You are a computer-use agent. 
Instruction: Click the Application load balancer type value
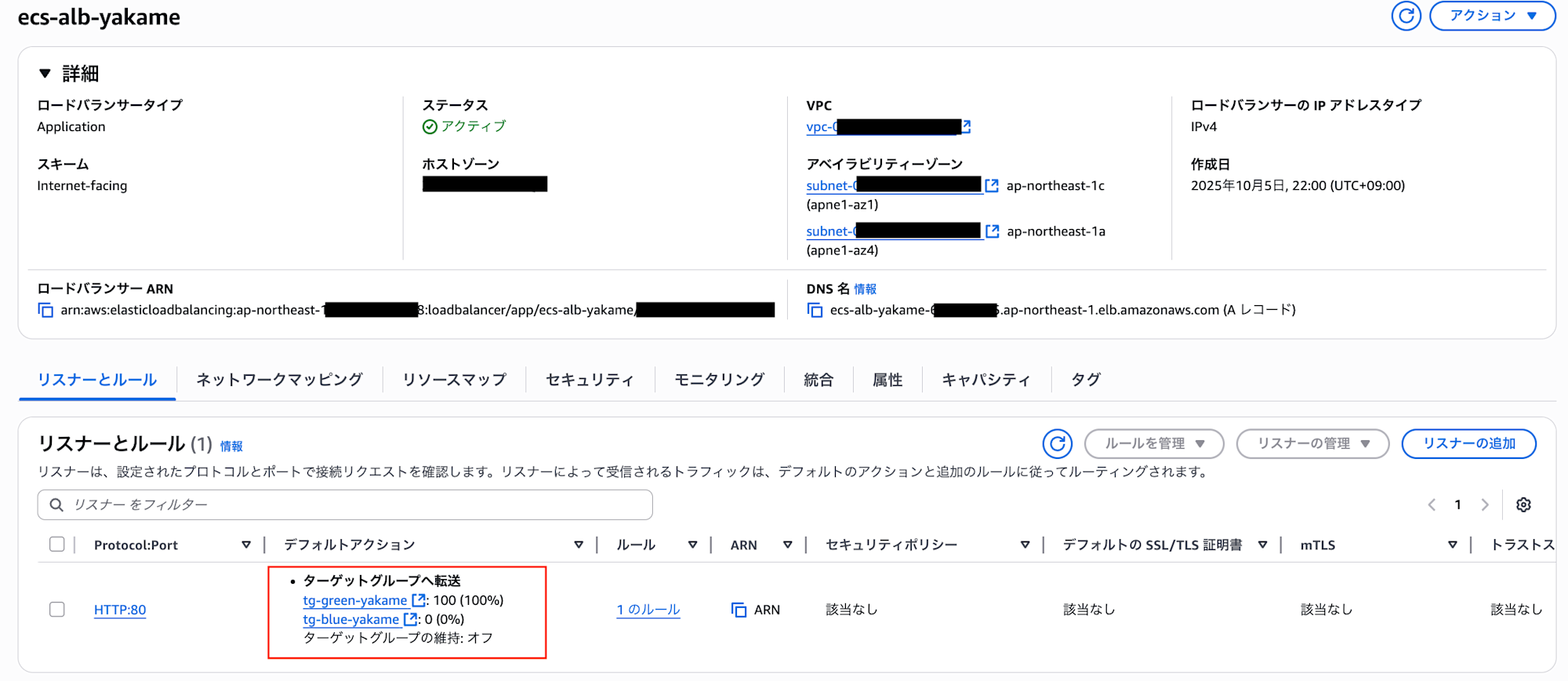click(x=71, y=127)
